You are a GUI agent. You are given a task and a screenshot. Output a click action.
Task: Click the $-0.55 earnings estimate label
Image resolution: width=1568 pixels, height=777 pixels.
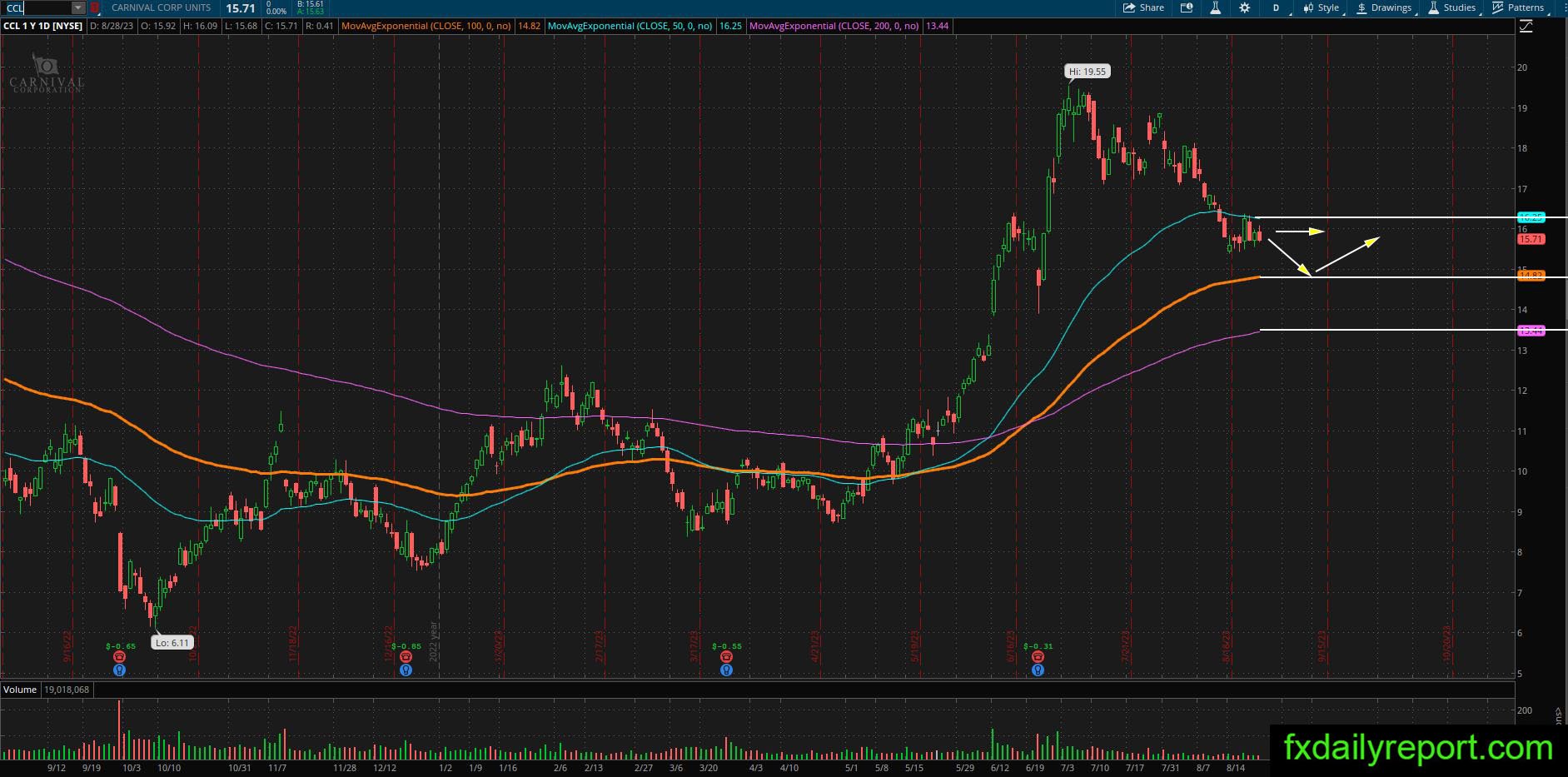[x=726, y=646]
